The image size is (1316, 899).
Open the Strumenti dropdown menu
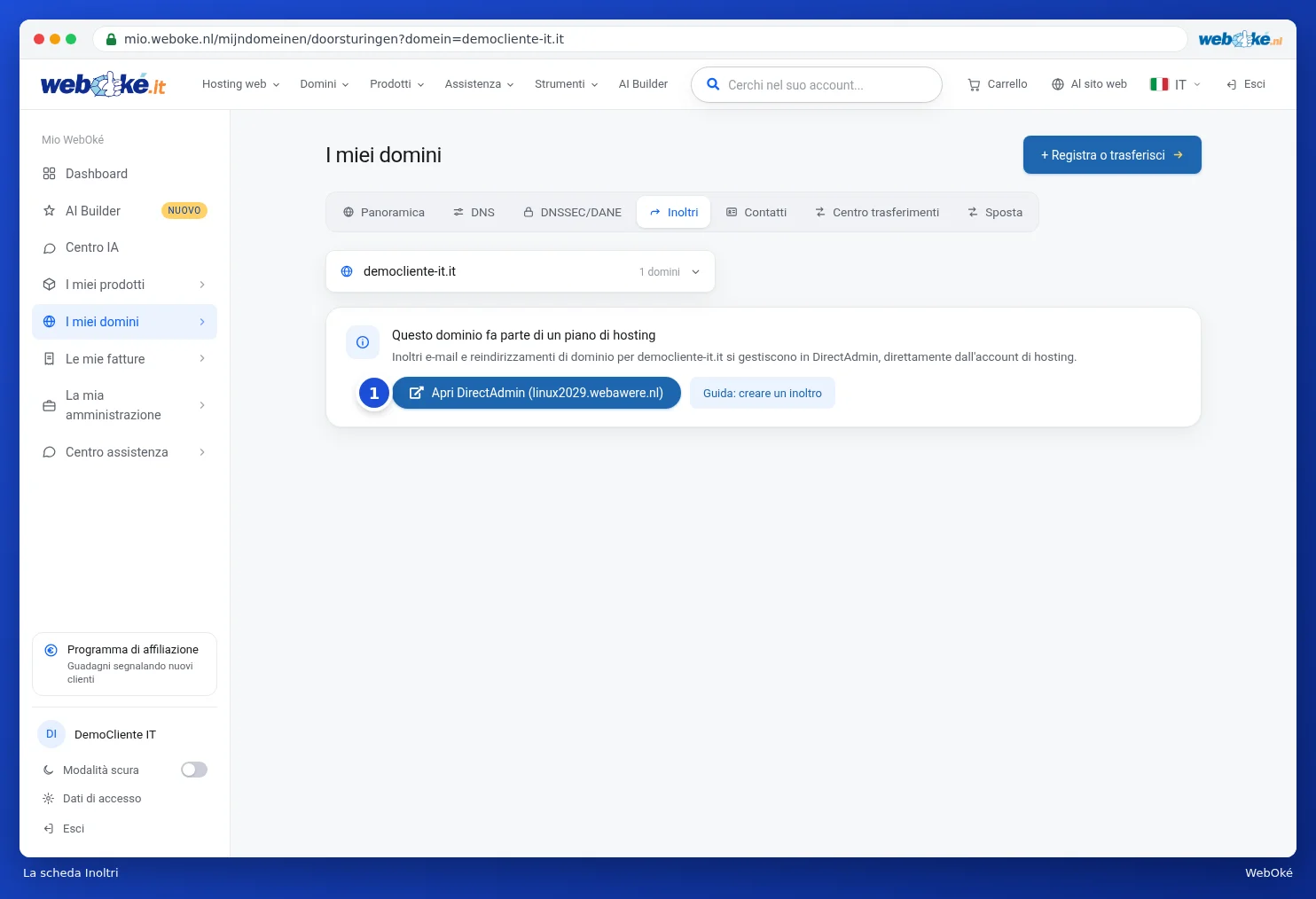[x=567, y=84]
